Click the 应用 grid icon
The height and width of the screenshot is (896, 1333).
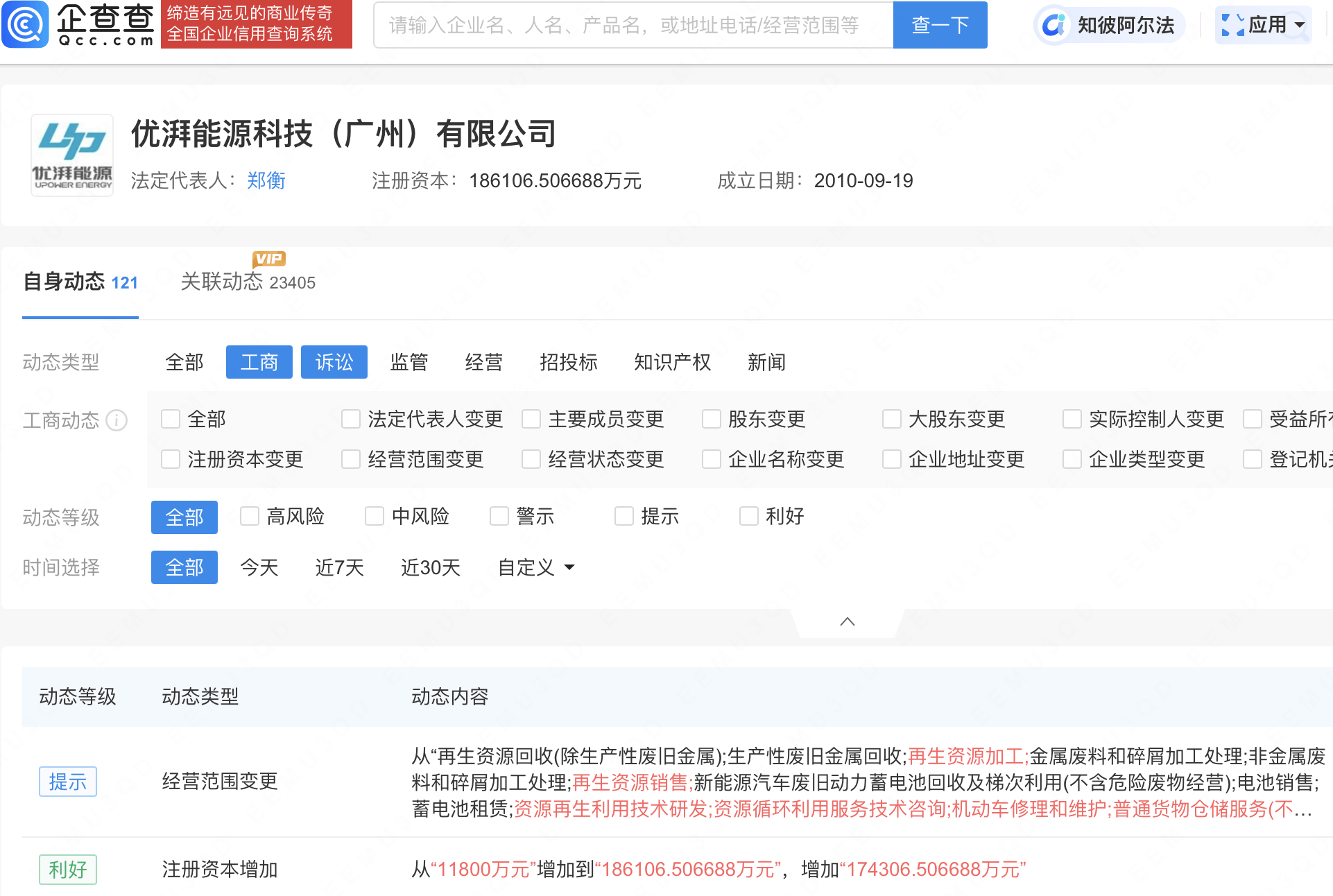pos(1232,25)
